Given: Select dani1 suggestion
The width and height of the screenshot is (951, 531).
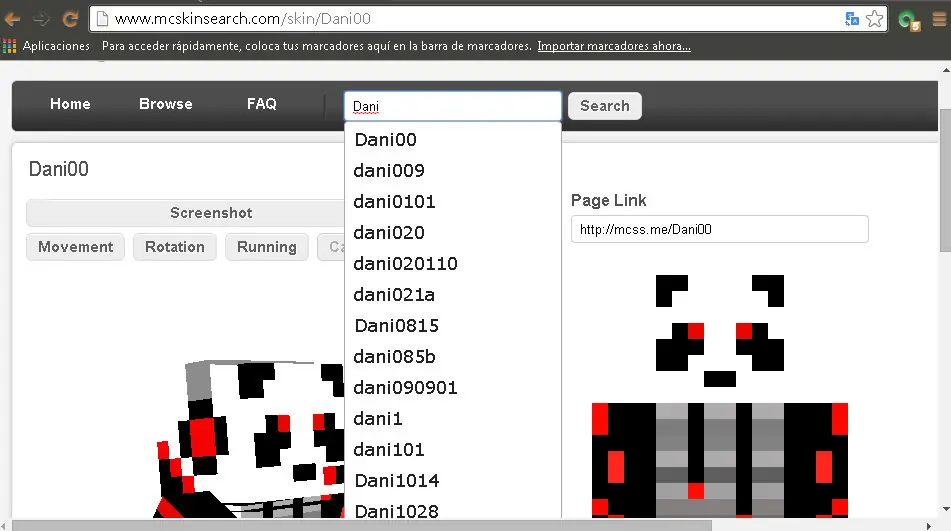Looking at the screenshot, I should (x=452, y=418).
